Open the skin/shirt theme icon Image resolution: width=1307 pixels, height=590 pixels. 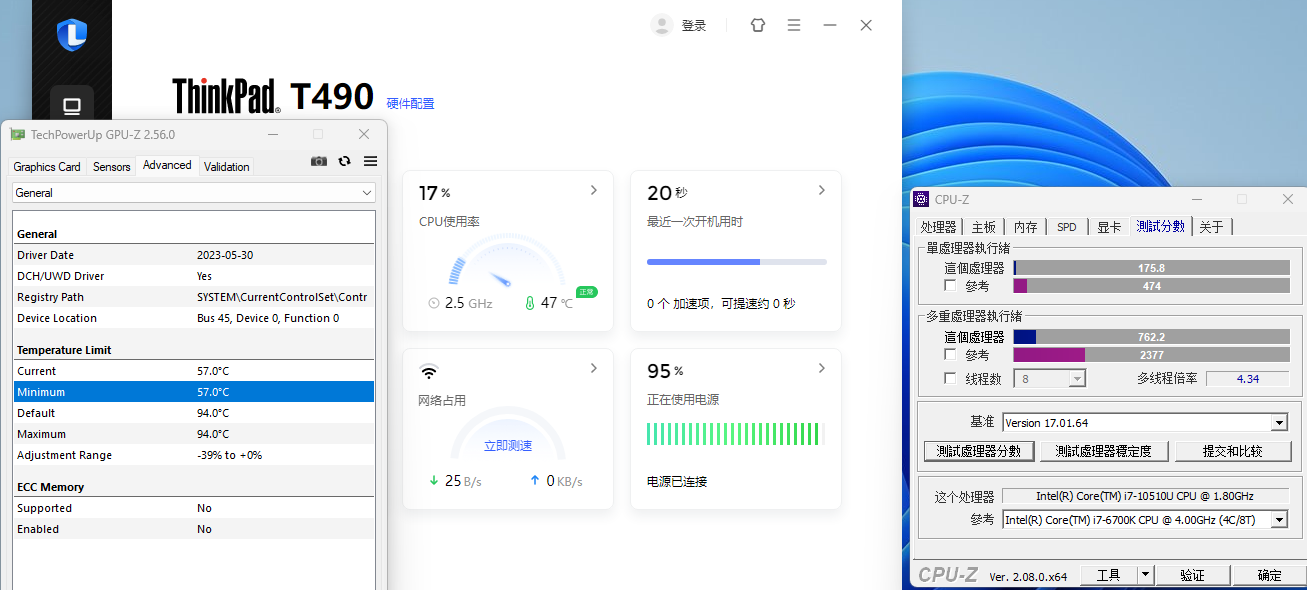click(x=758, y=25)
